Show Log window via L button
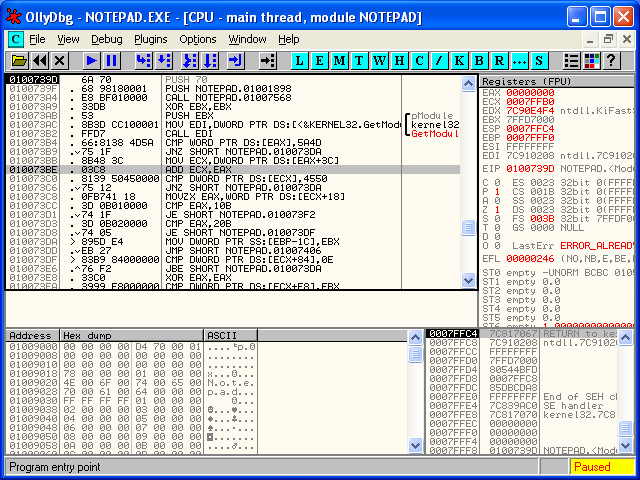This screenshot has height=480, width=640. tap(299, 61)
